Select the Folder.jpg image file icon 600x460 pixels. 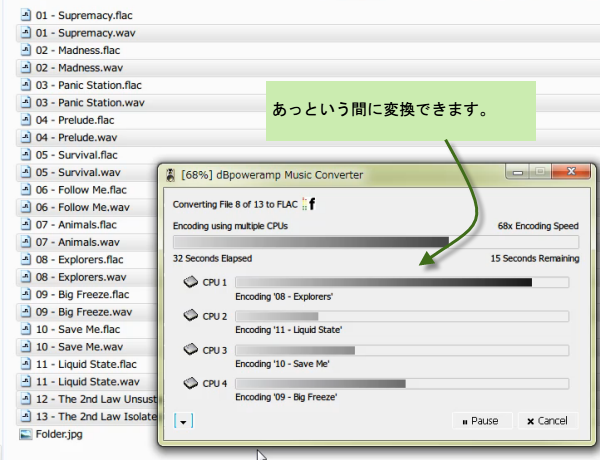tap(25, 435)
